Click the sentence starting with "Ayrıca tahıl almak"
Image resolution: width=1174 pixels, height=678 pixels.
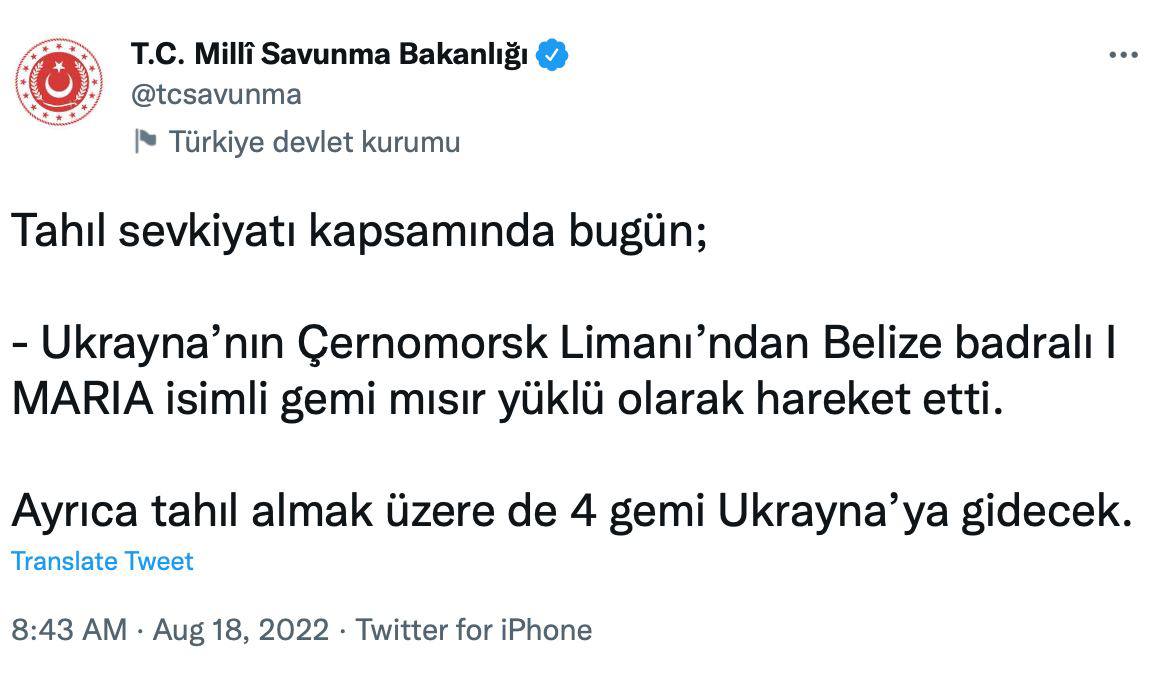click(x=570, y=512)
